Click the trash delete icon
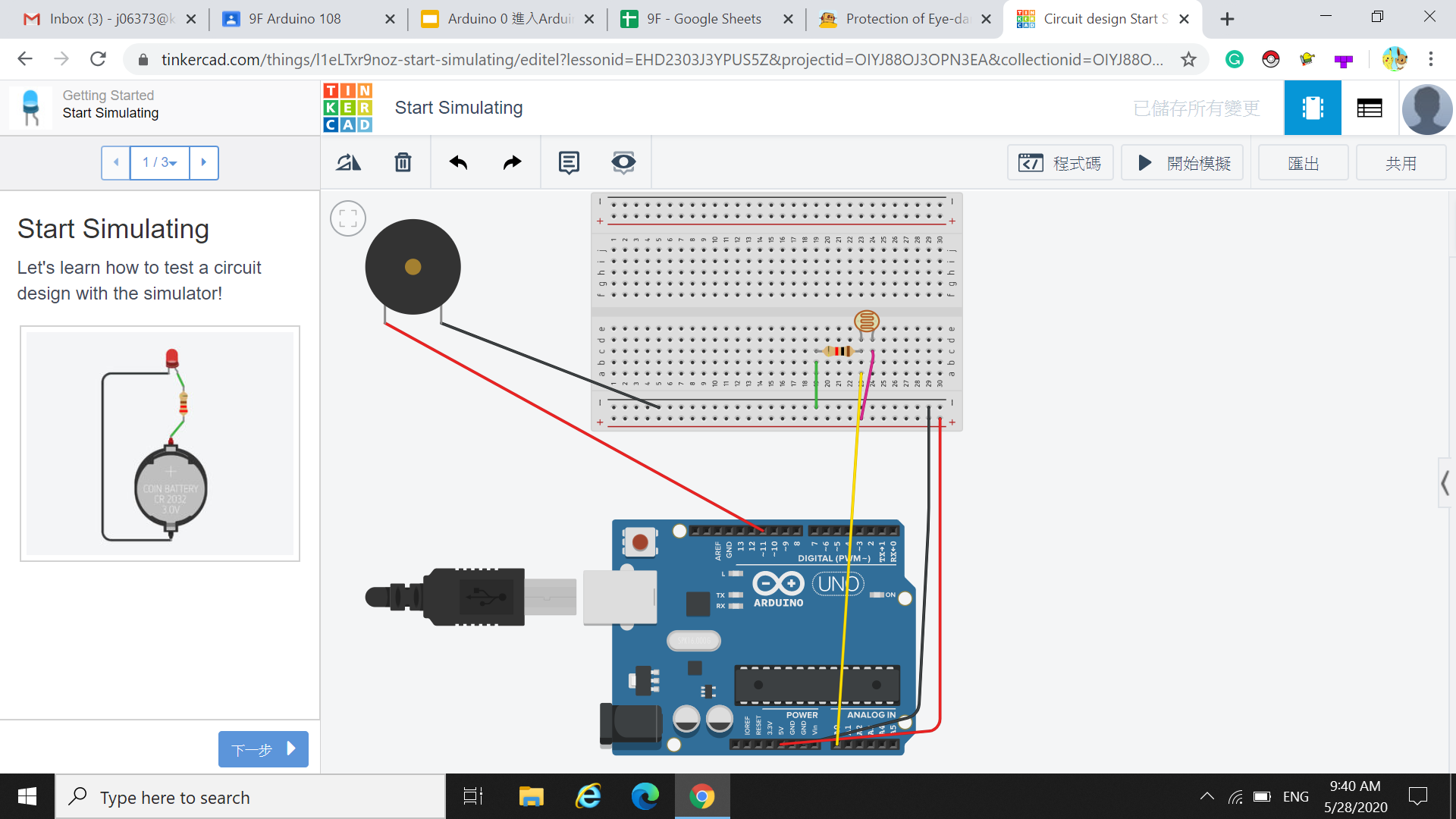The width and height of the screenshot is (1456, 819). [x=403, y=162]
